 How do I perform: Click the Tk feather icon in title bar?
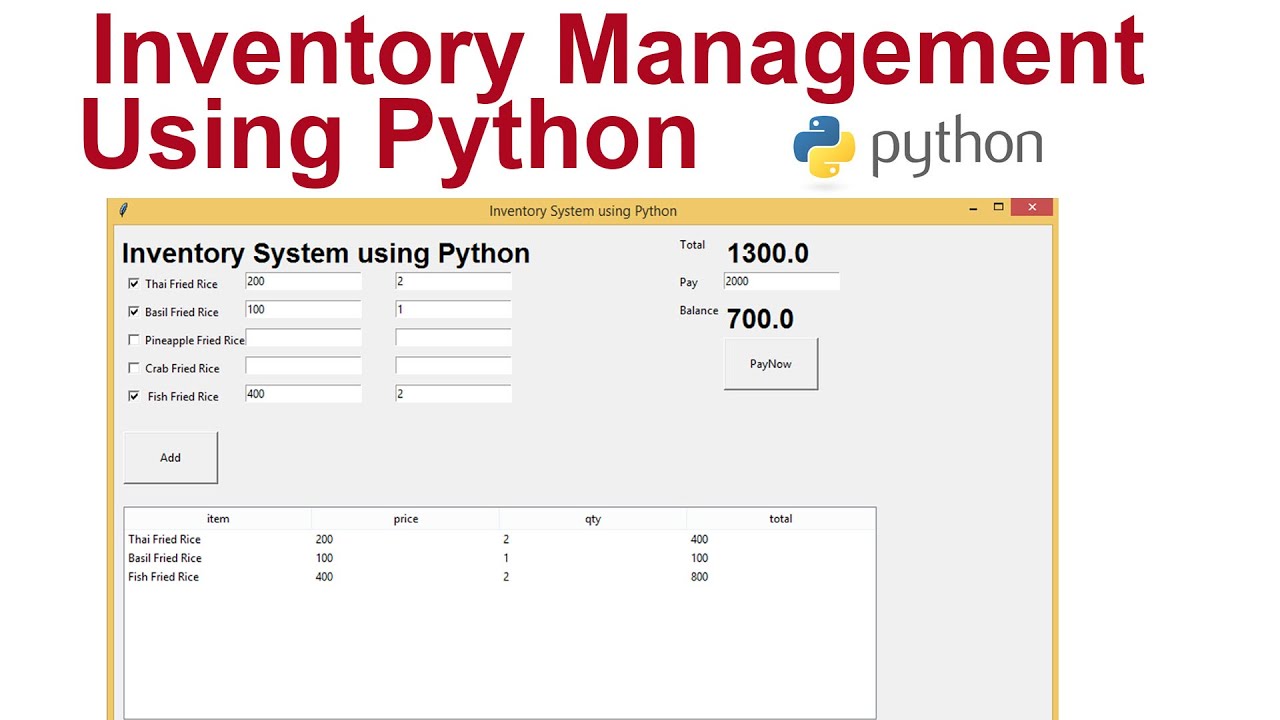123,210
